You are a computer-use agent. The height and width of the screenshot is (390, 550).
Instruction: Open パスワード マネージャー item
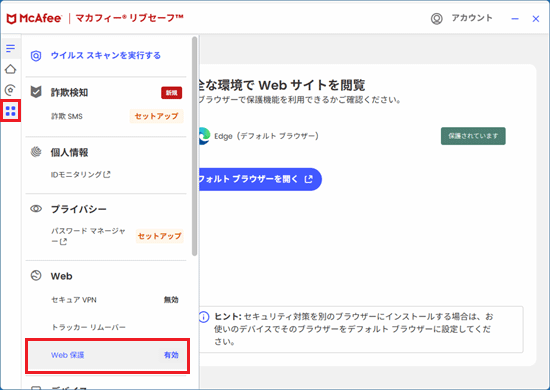click(x=88, y=236)
